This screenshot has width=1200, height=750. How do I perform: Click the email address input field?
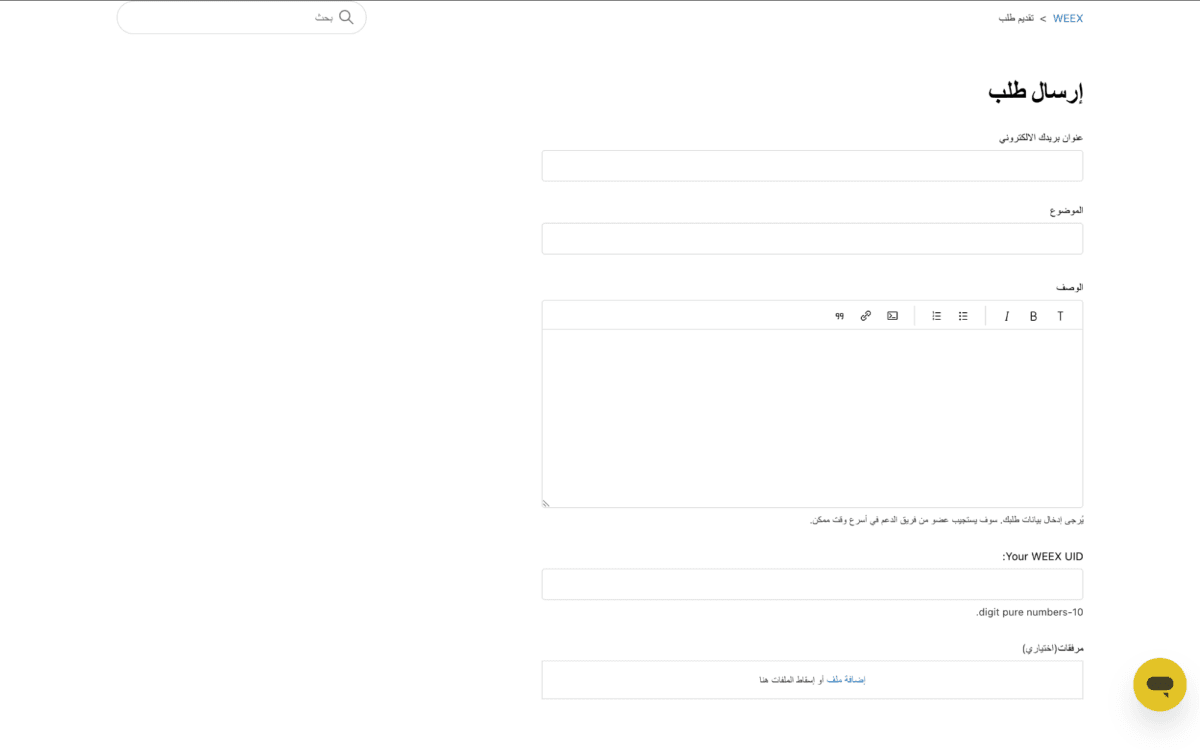point(812,166)
